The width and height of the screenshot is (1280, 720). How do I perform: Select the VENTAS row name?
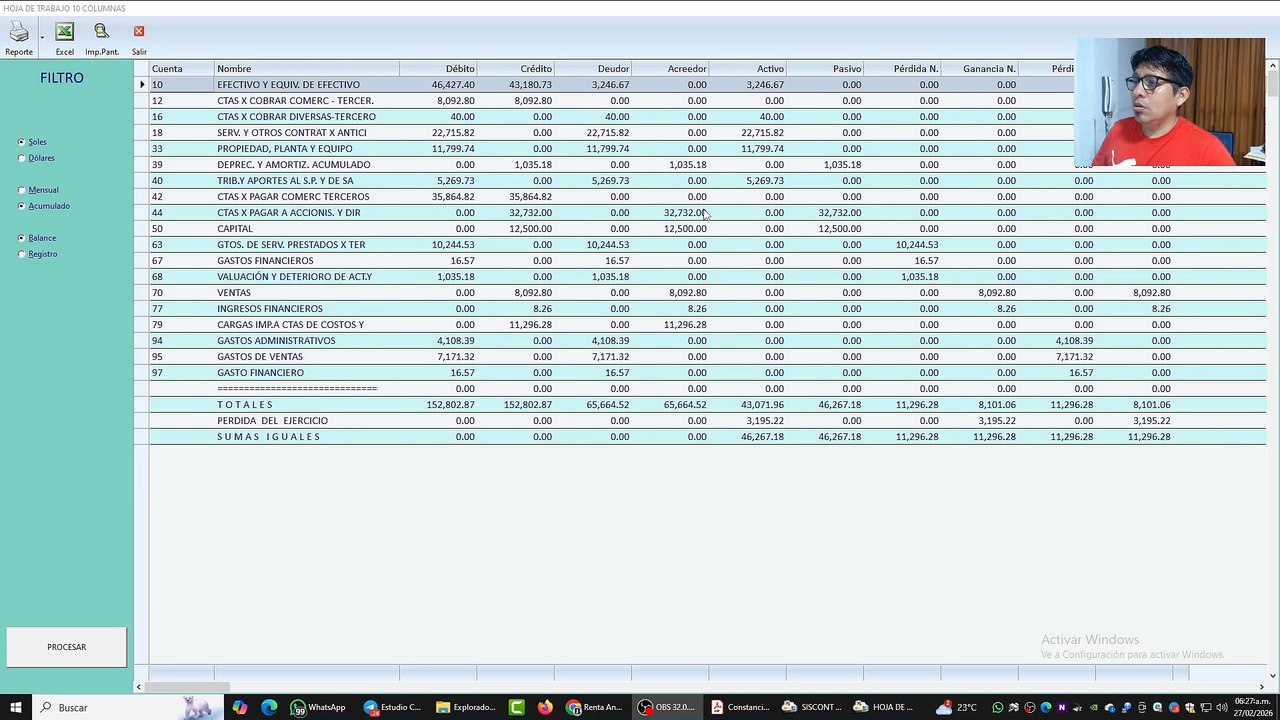(234, 293)
